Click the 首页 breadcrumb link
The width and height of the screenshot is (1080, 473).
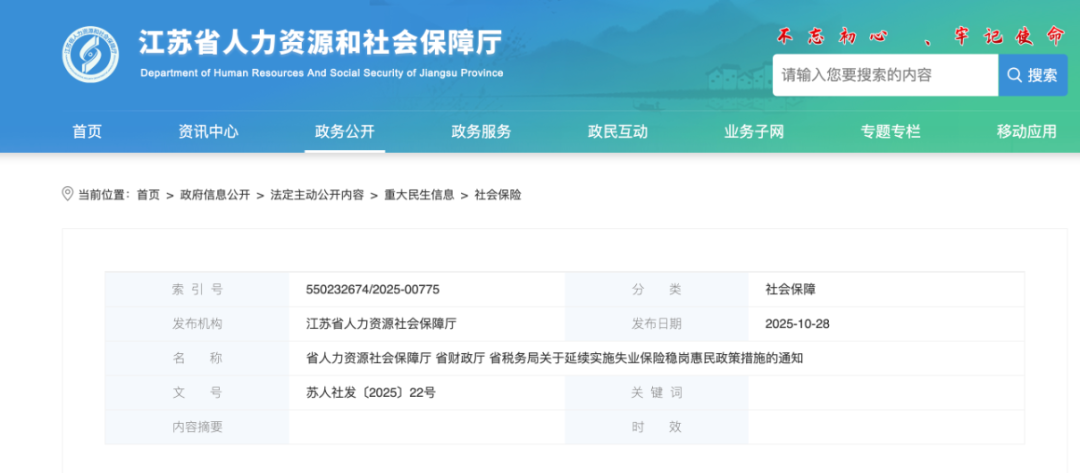pos(148,195)
